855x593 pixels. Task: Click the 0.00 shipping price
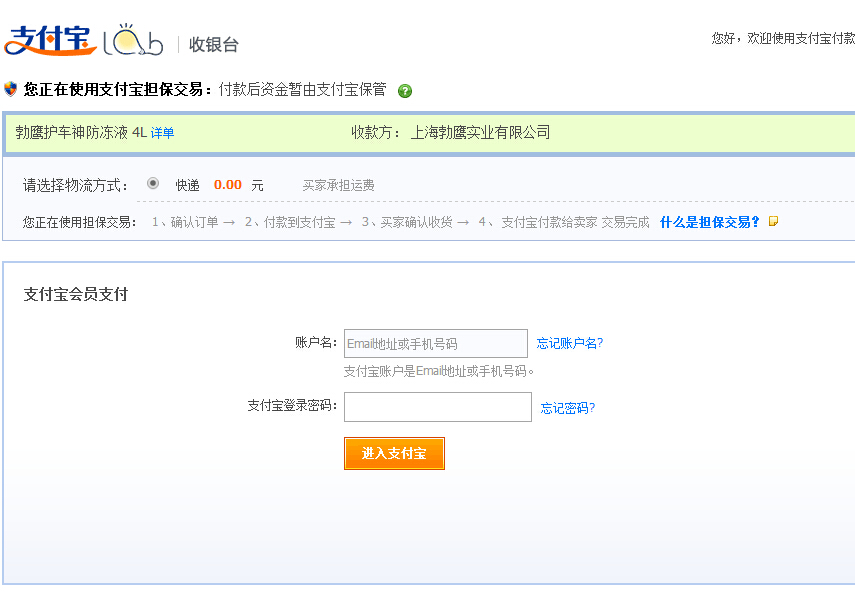tap(228, 185)
